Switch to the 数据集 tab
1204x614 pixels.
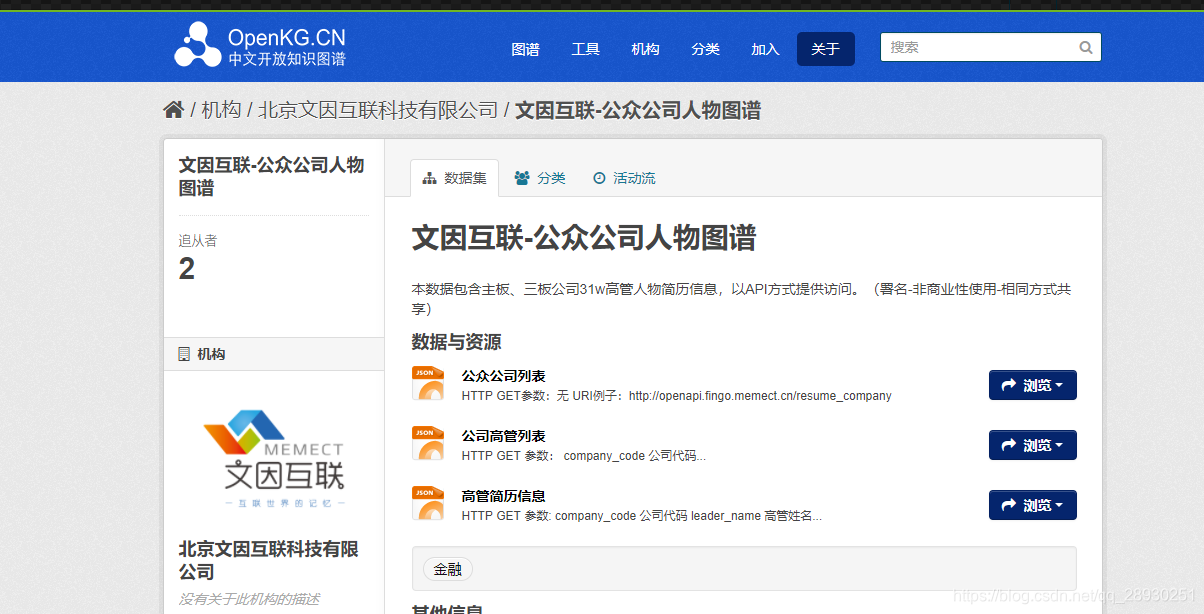(x=455, y=178)
